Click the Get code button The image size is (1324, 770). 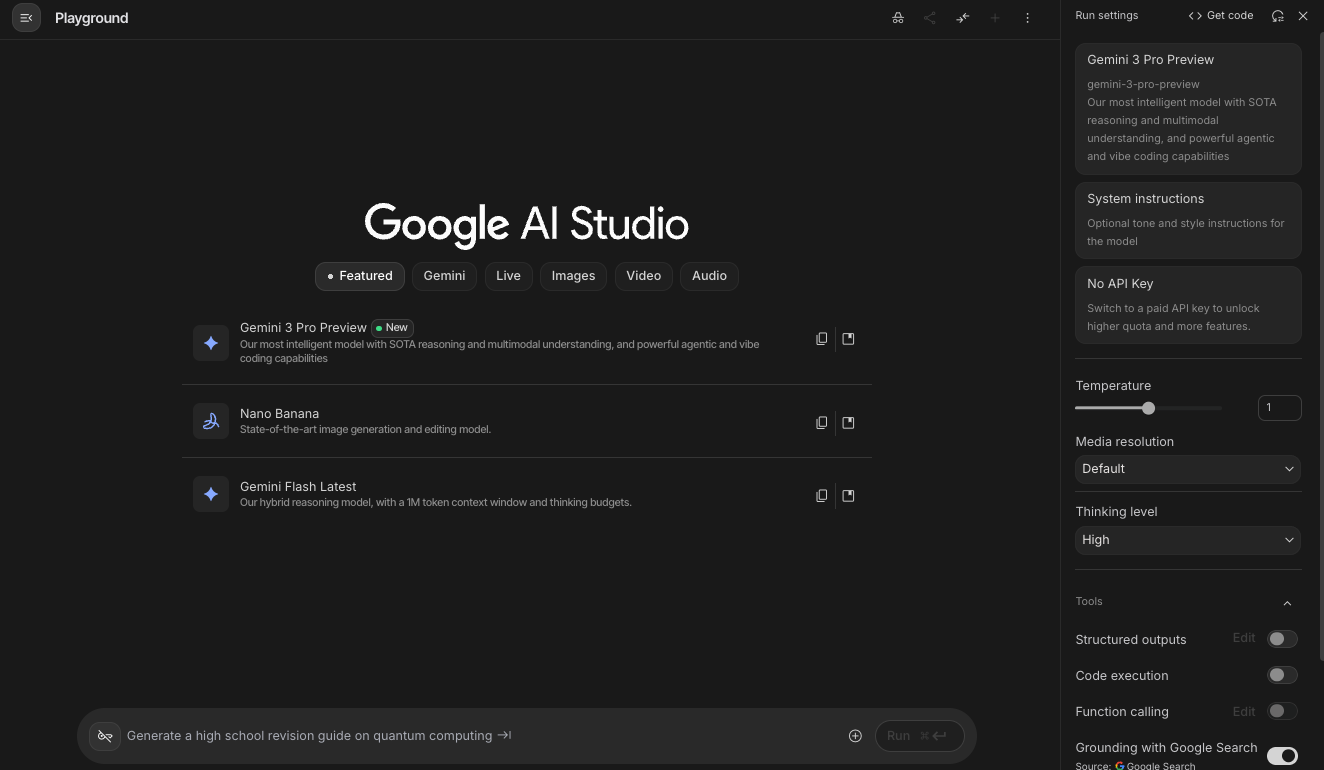[1220, 16]
